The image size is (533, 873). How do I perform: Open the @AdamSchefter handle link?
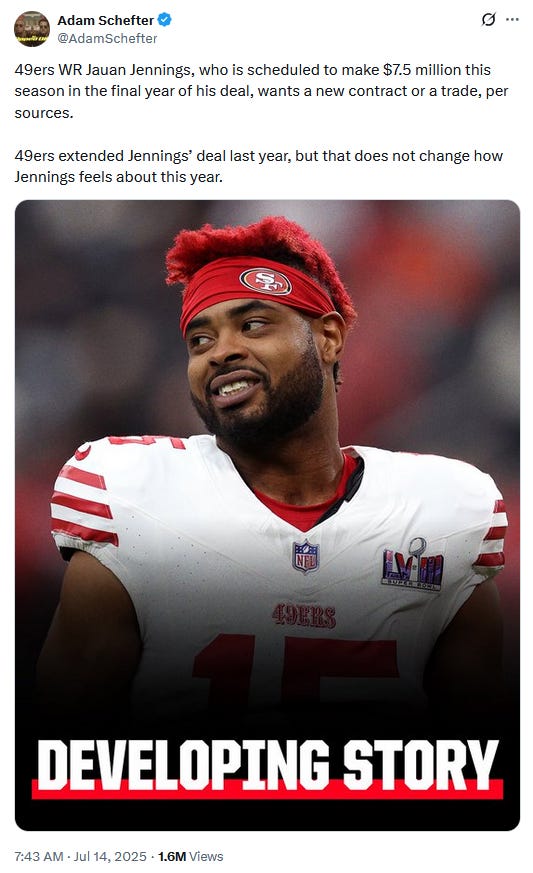(x=107, y=38)
